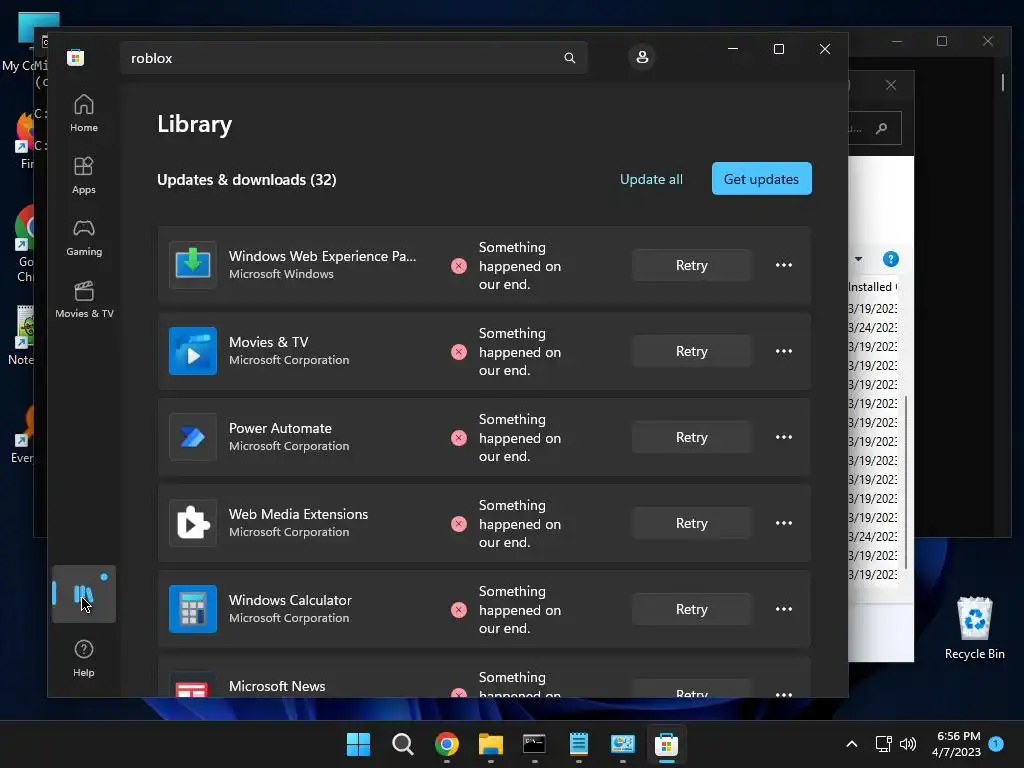This screenshot has height=768, width=1024.
Task: Click the Microsoft Store logo icon
Action: [76, 57]
